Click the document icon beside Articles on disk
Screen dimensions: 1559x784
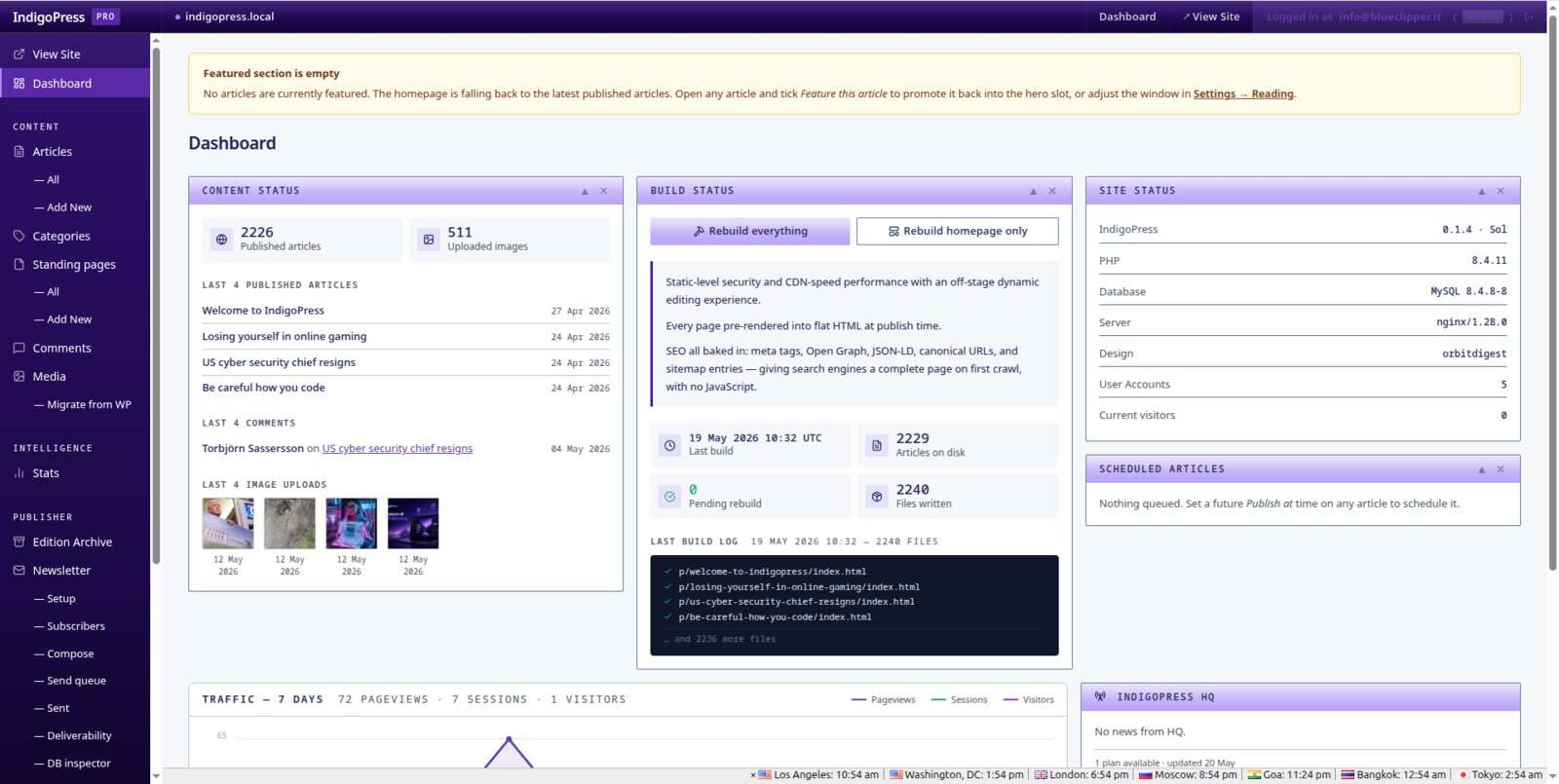pyautogui.click(x=877, y=444)
